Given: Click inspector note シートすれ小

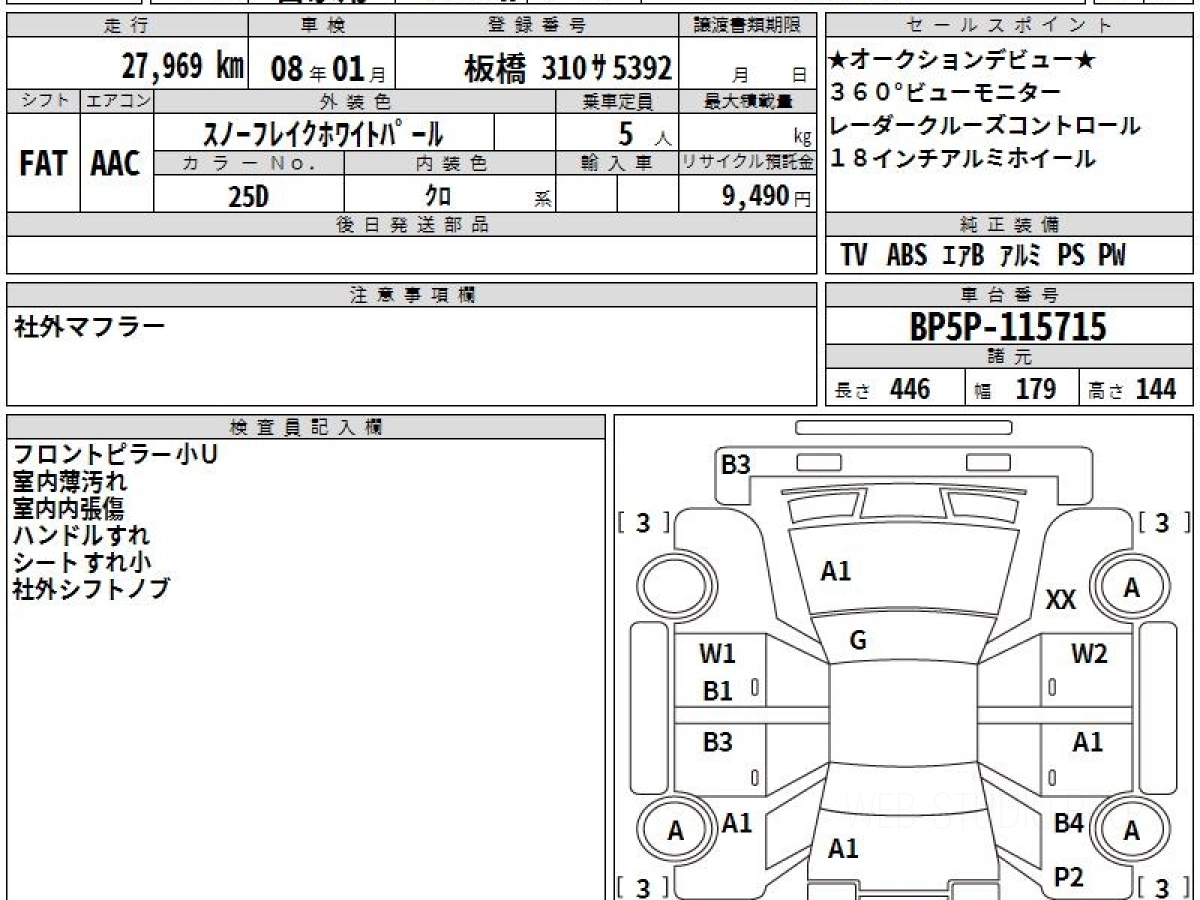Looking at the screenshot, I should 83,562.
